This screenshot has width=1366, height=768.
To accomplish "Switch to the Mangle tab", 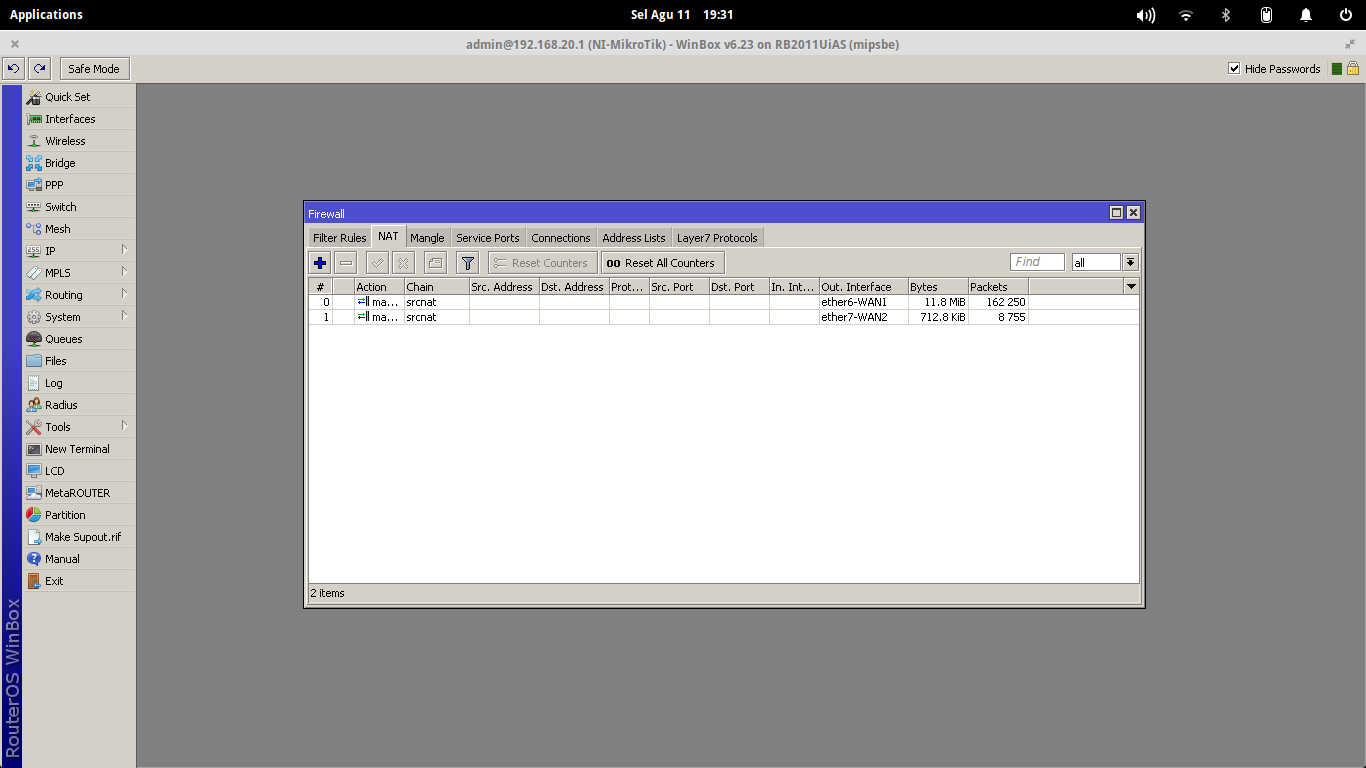I will click(427, 238).
